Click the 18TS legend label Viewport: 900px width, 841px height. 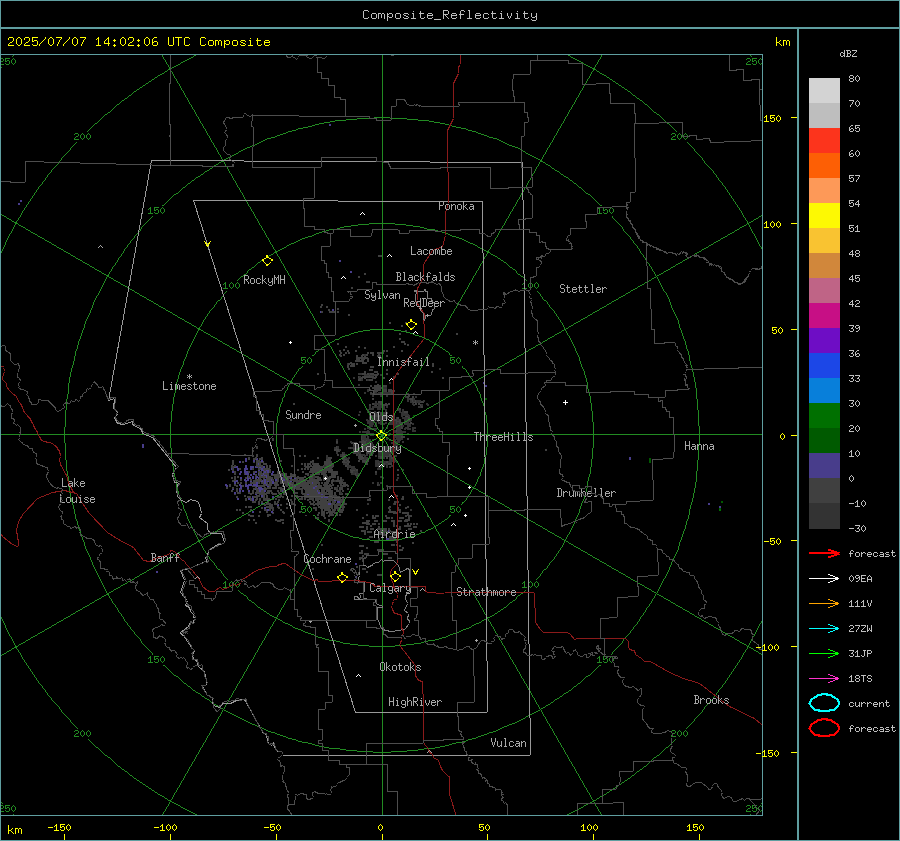click(860, 679)
